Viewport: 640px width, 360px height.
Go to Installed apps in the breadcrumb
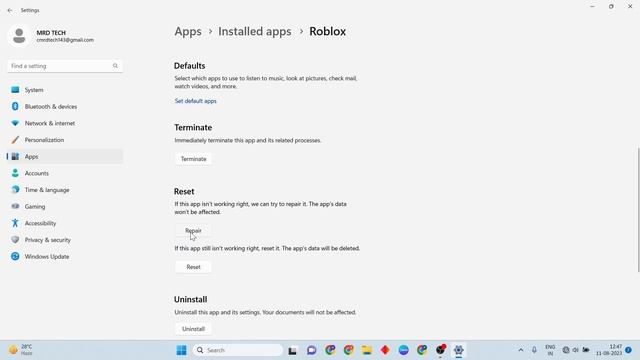pos(255,31)
